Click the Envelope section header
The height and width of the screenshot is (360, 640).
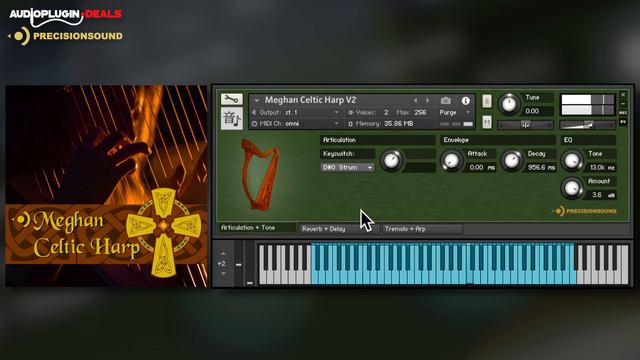point(498,140)
